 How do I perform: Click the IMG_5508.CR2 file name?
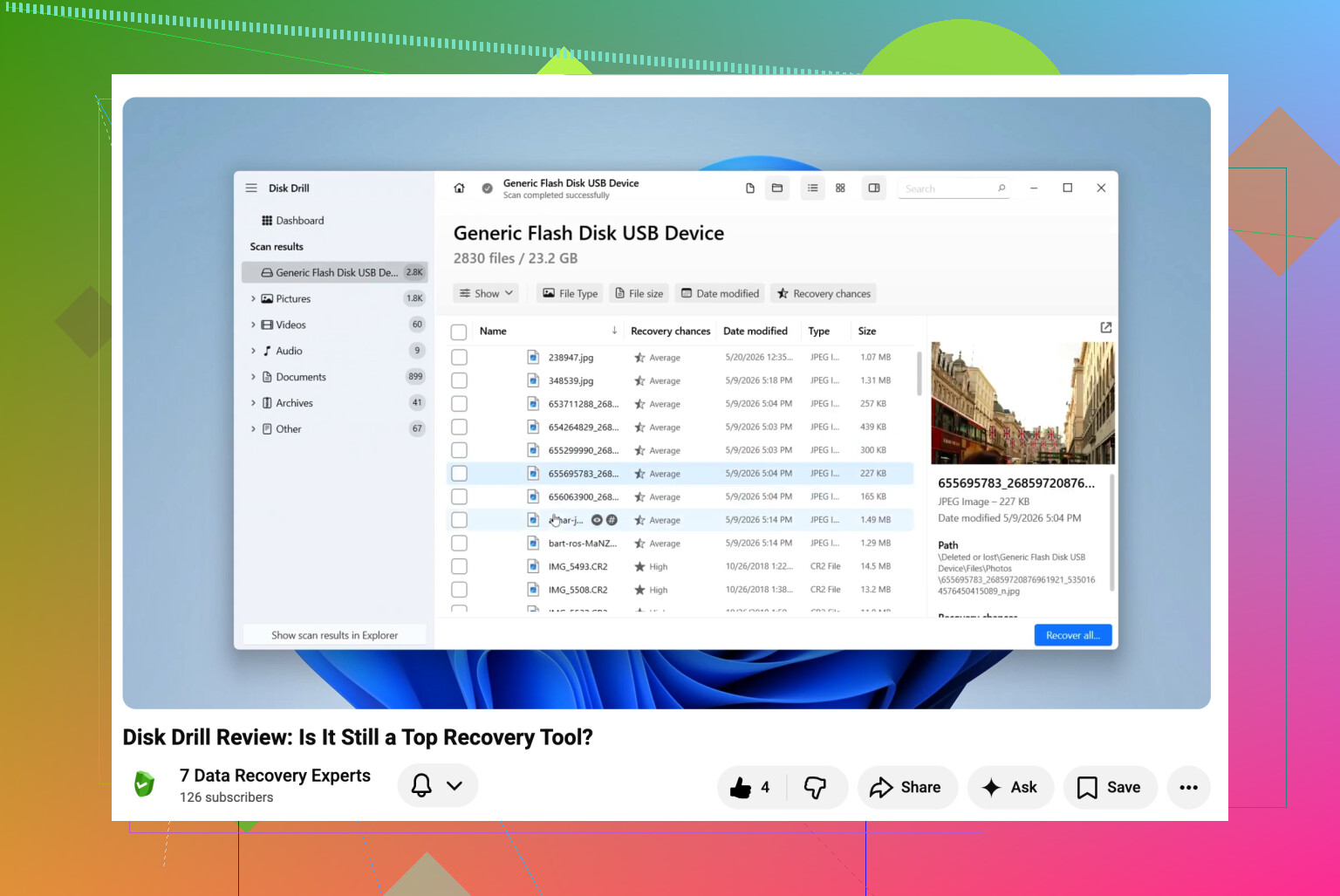click(x=578, y=590)
